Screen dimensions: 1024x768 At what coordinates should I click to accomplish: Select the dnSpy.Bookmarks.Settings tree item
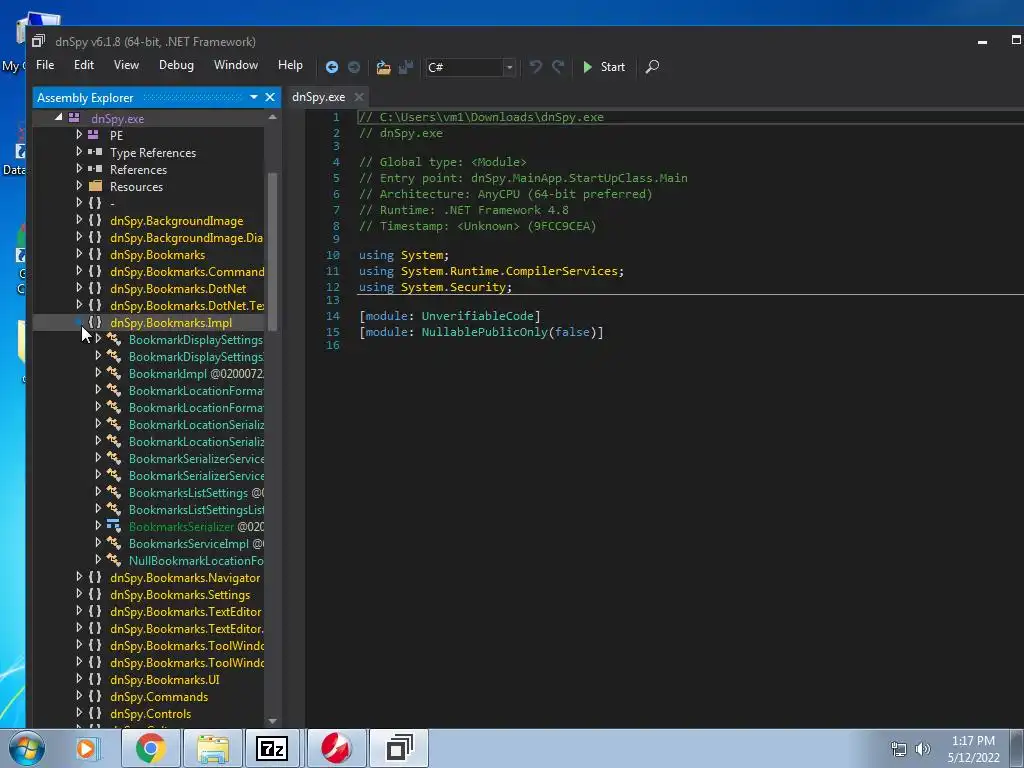click(x=180, y=595)
